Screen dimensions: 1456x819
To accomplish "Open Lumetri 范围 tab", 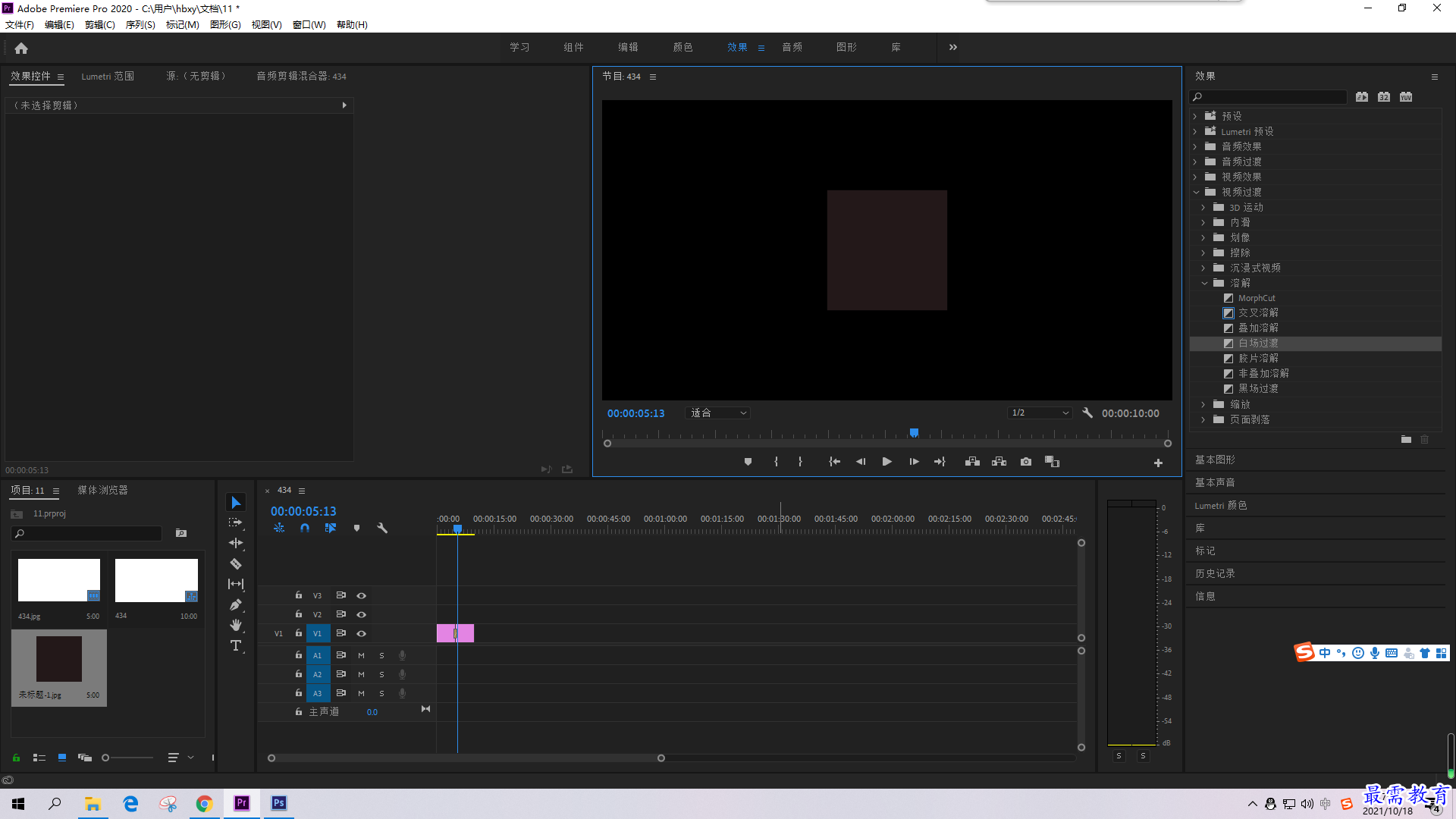I will pos(108,76).
